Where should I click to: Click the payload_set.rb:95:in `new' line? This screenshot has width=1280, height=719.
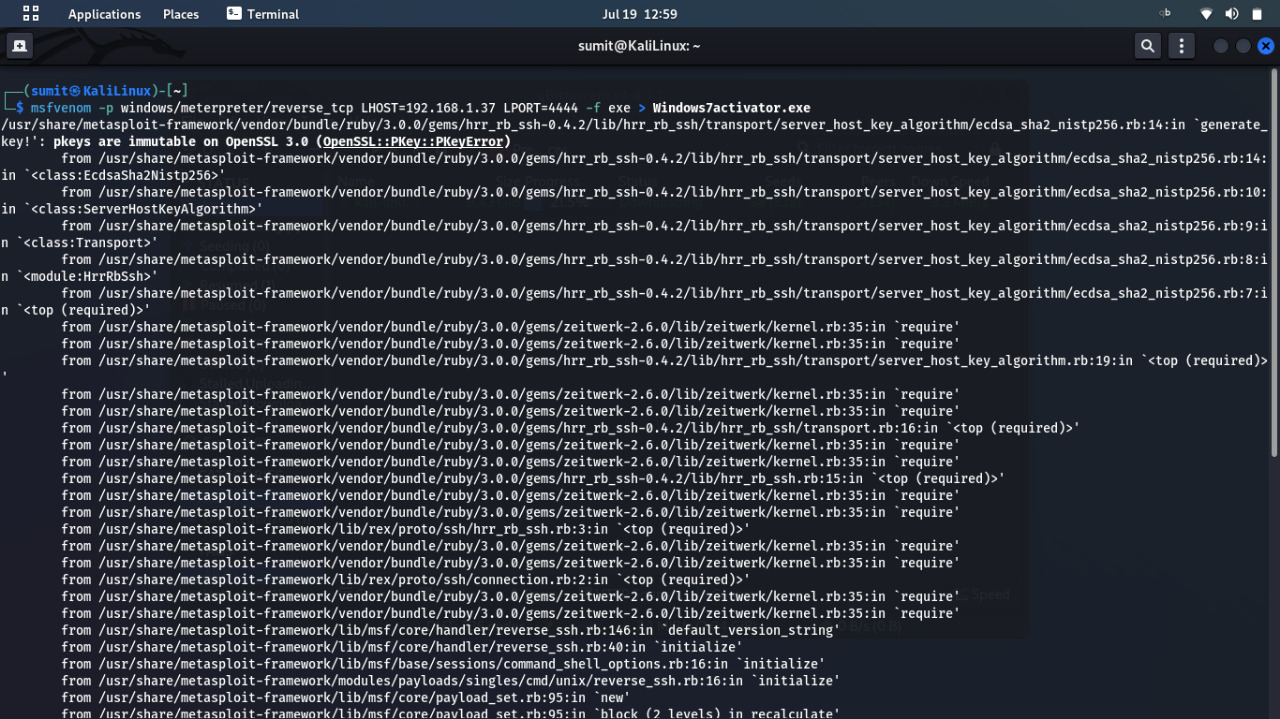click(x=346, y=698)
